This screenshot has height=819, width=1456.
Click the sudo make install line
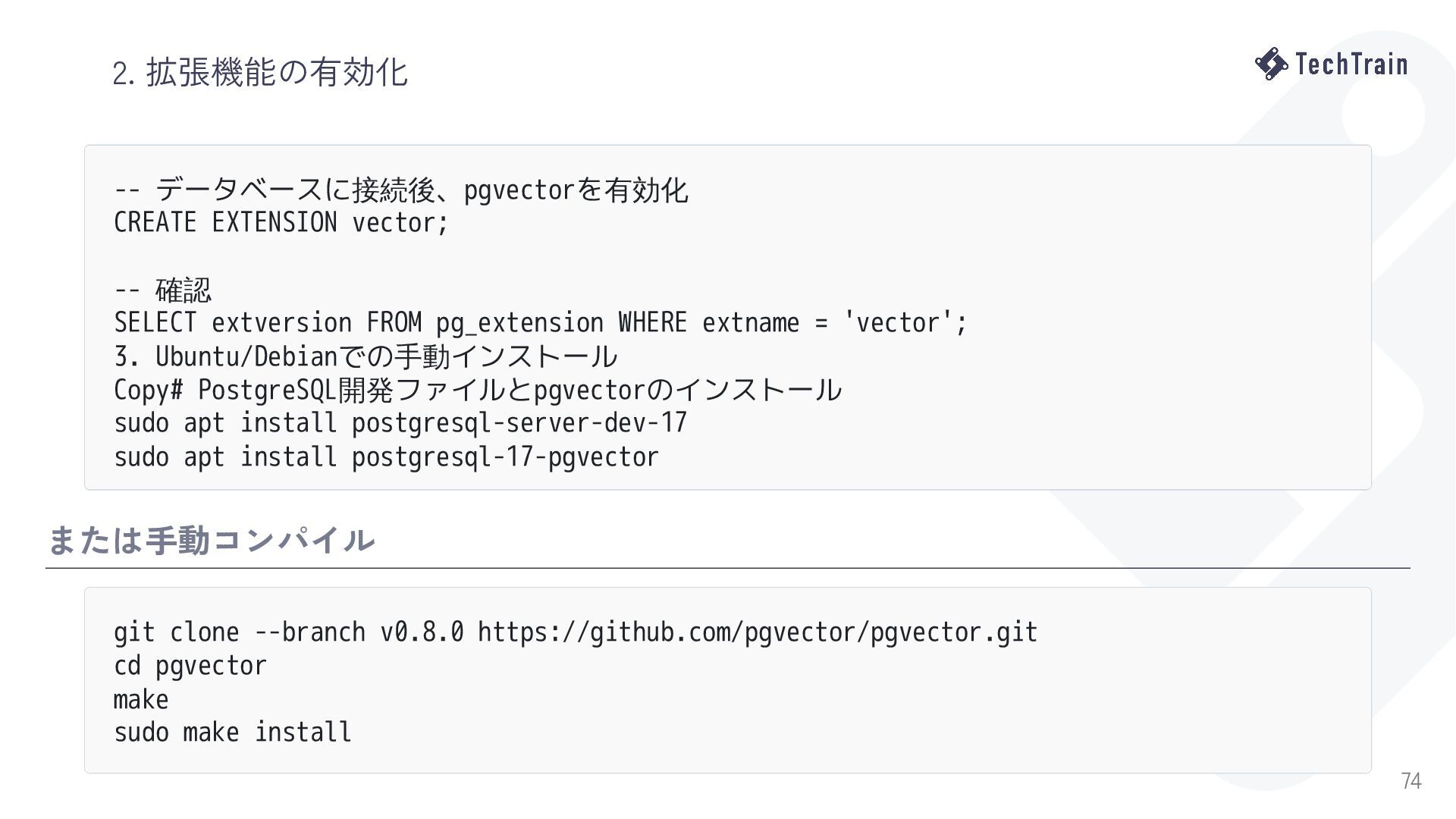[x=233, y=733]
